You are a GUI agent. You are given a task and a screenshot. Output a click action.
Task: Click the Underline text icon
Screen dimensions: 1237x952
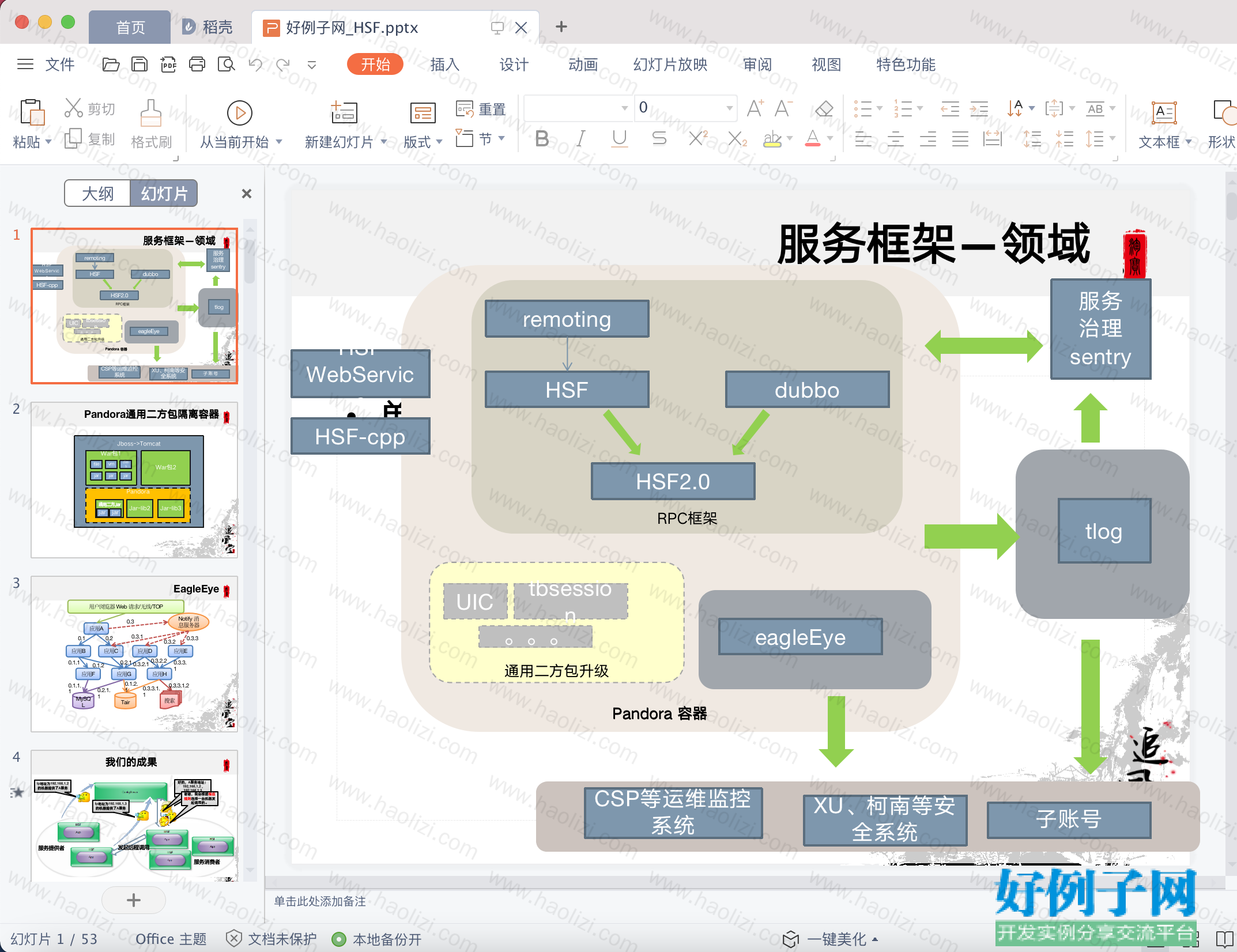620,139
